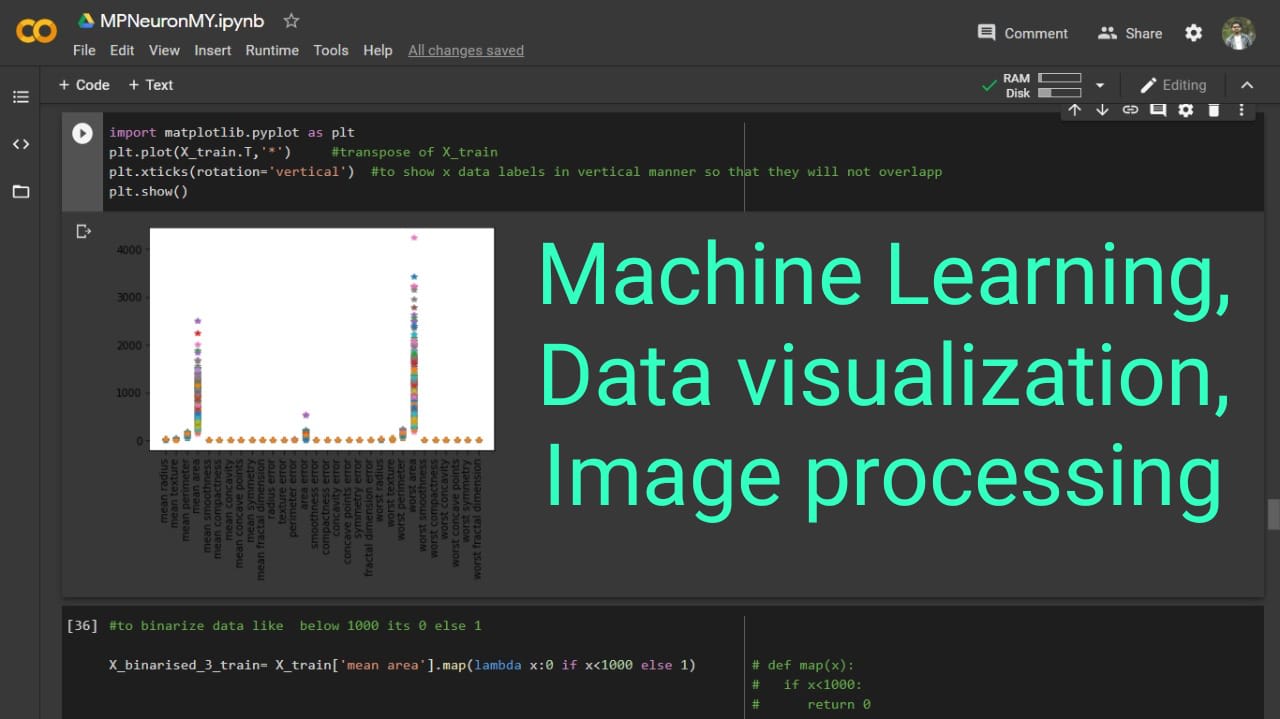Image resolution: width=1280 pixels, height=719 pixels.
Task: Run the matplotlib code cell
Action: (x=82, y=133)
